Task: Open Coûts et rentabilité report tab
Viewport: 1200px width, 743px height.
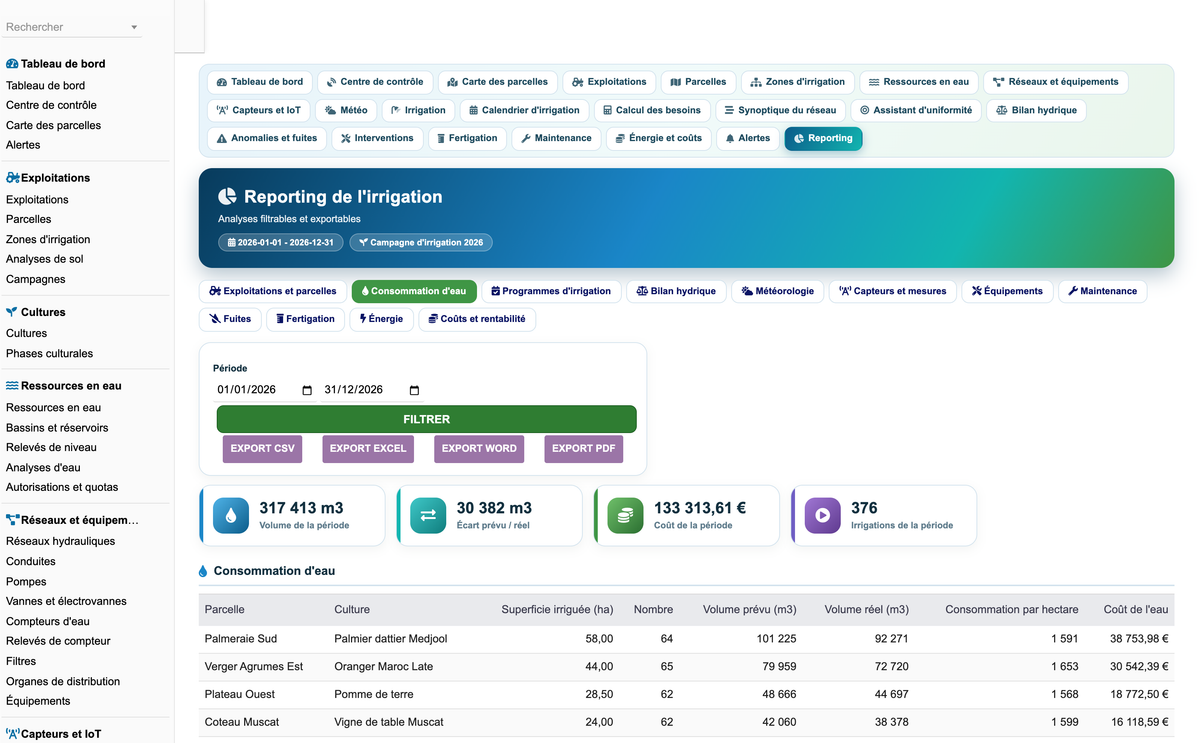Action: point(477,319)
